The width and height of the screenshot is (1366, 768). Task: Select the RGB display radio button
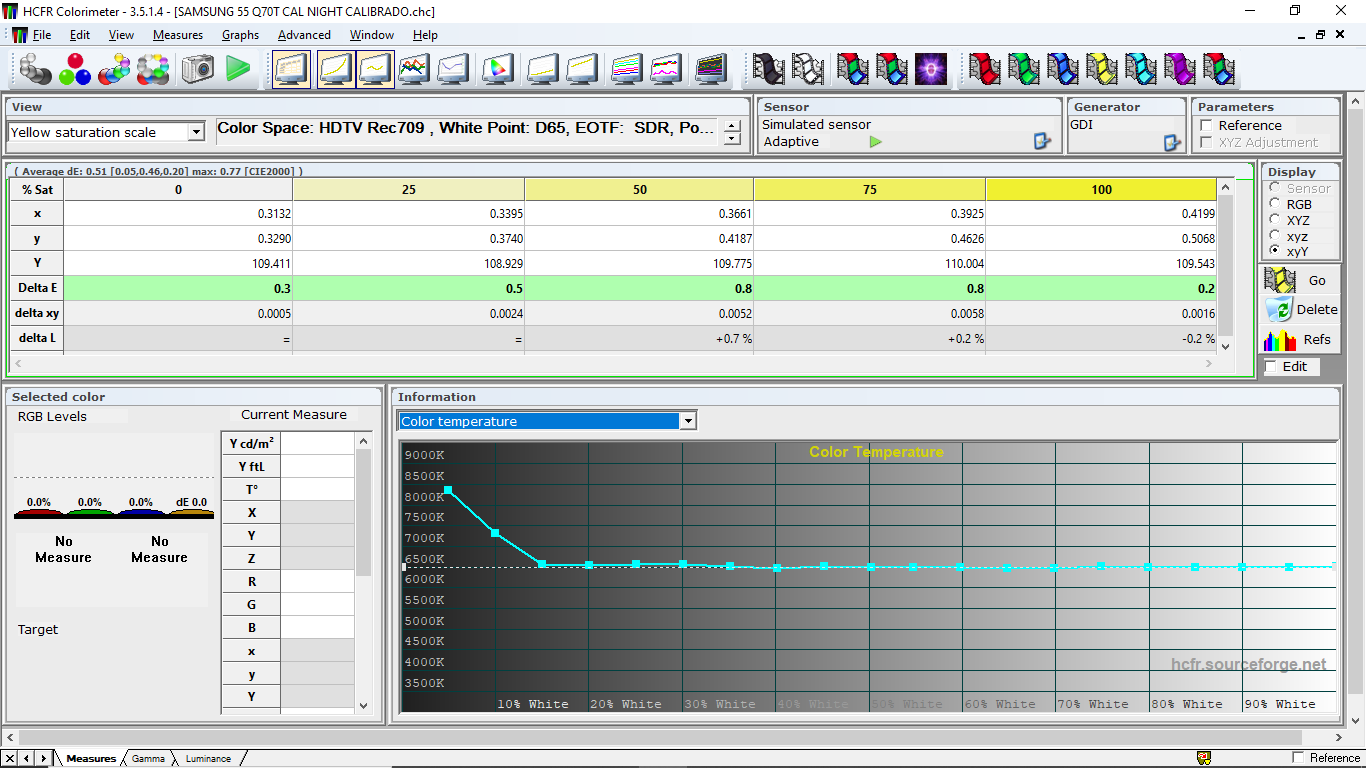point(1274,204)
